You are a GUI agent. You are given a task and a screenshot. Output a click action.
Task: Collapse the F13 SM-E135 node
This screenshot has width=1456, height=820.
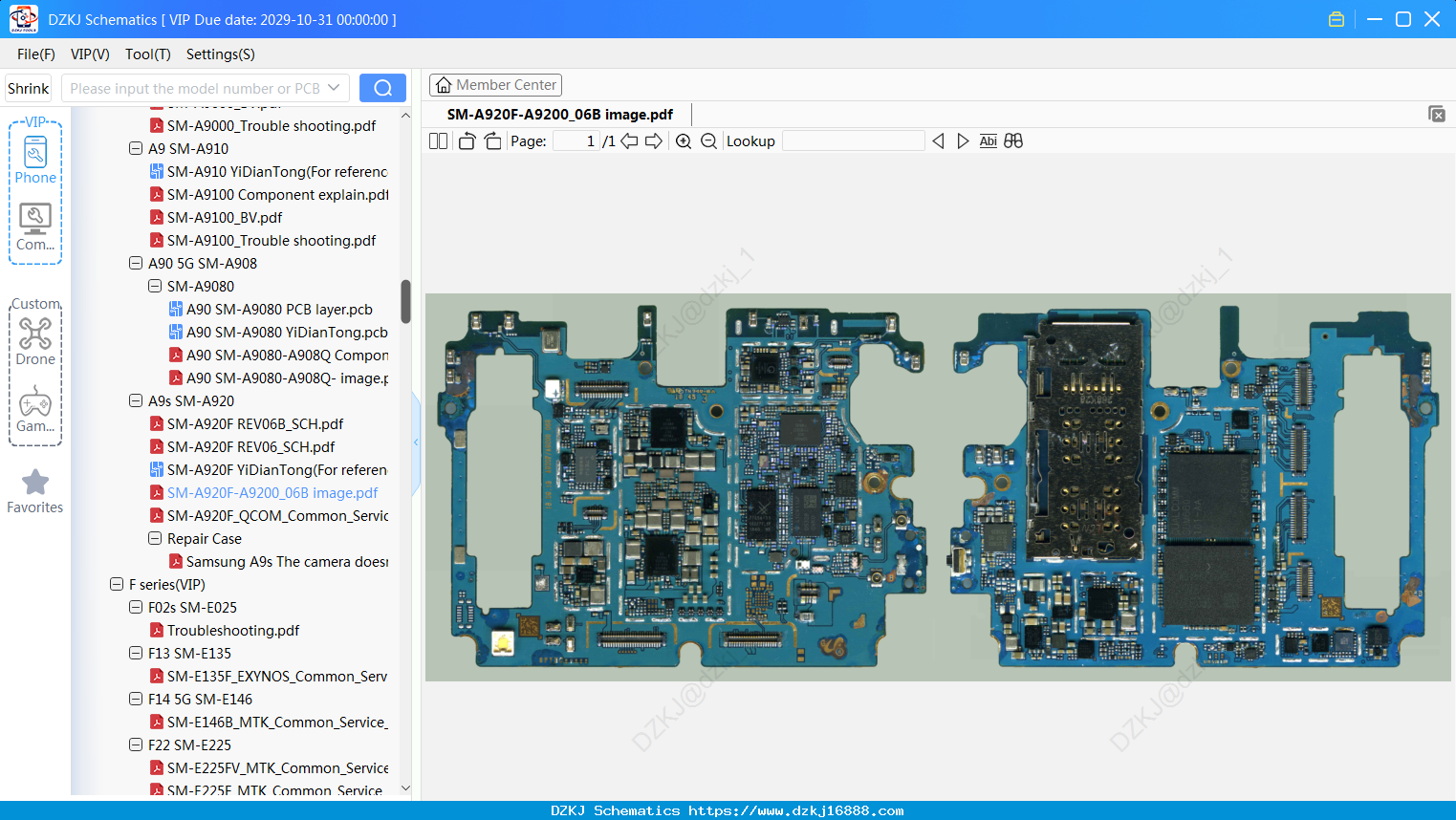point(136,654)
